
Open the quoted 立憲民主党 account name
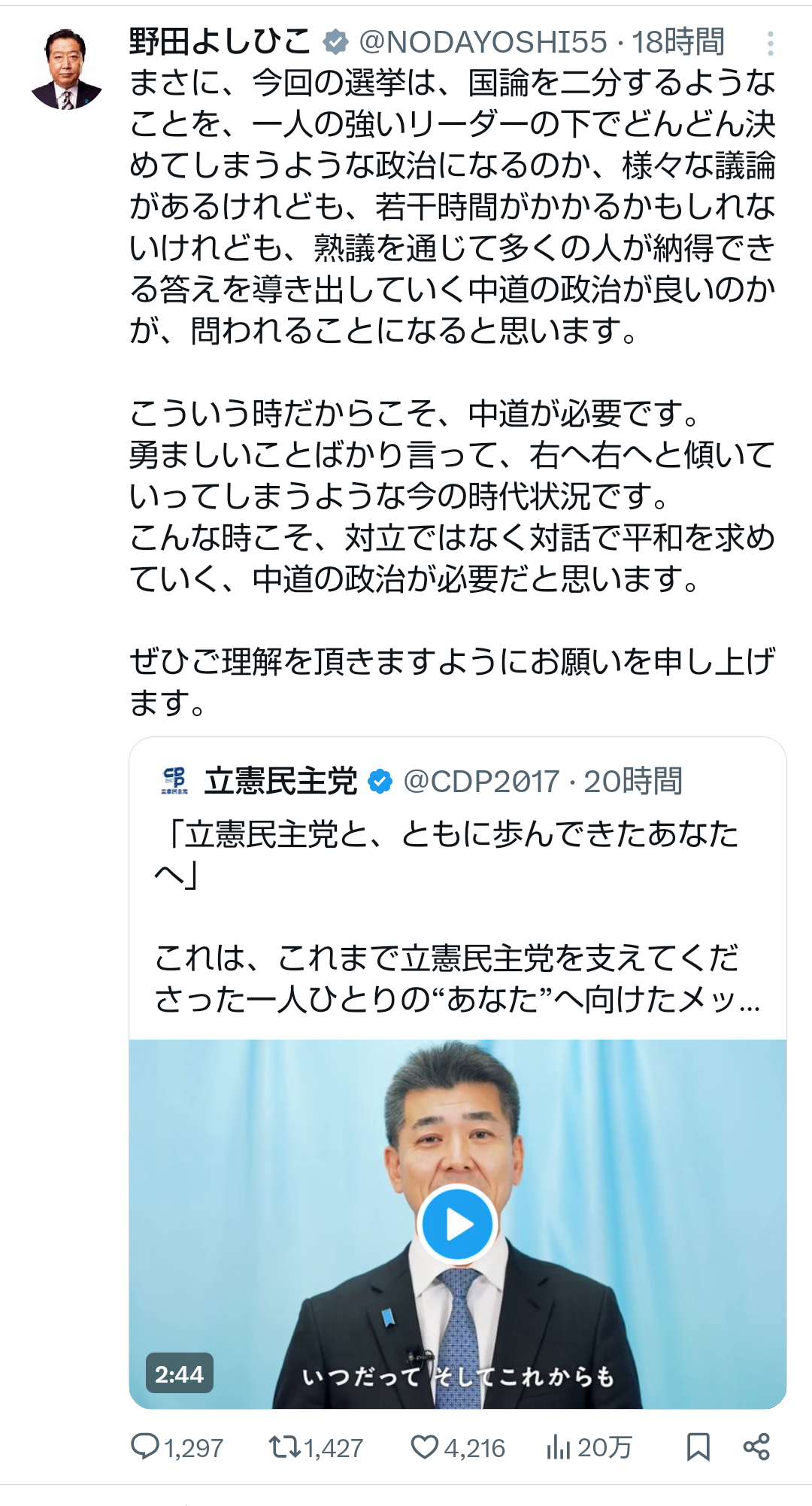pos(280,781)
